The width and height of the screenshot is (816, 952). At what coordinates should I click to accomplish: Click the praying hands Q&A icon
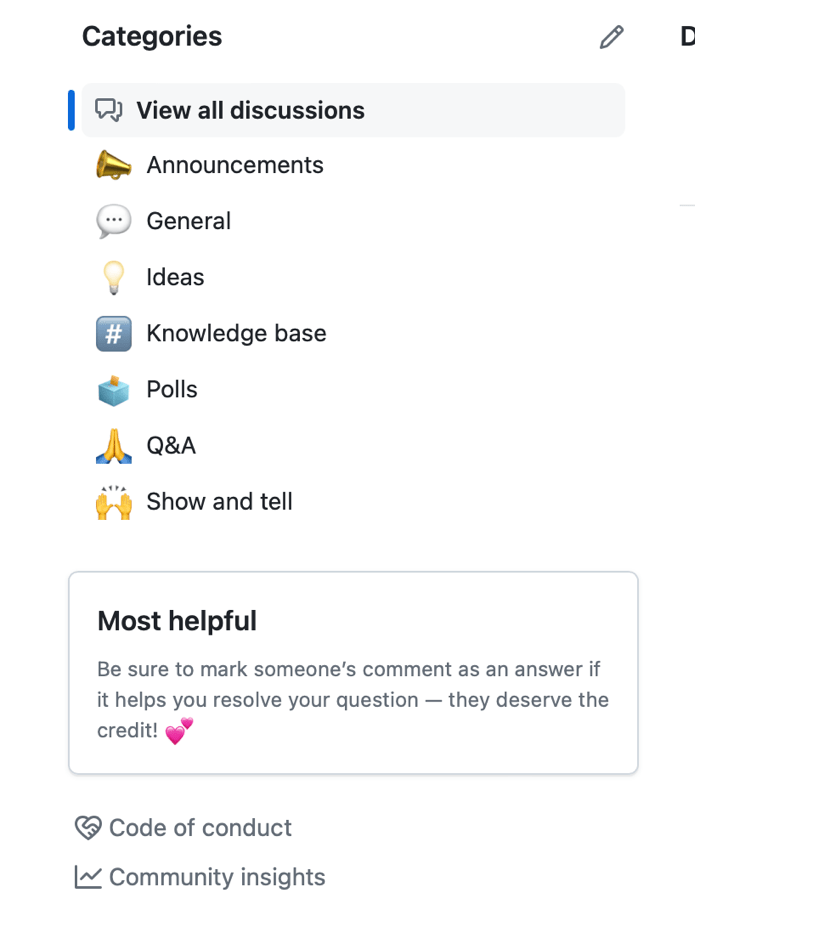pyautogui.click(x=113, y=445)
